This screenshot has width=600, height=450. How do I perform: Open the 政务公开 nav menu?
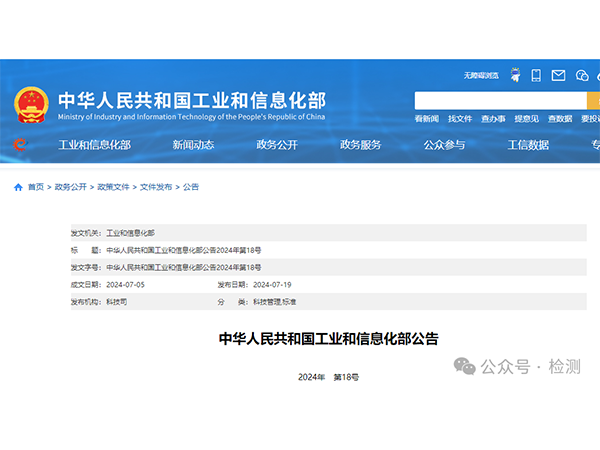(x=277, y=145)
